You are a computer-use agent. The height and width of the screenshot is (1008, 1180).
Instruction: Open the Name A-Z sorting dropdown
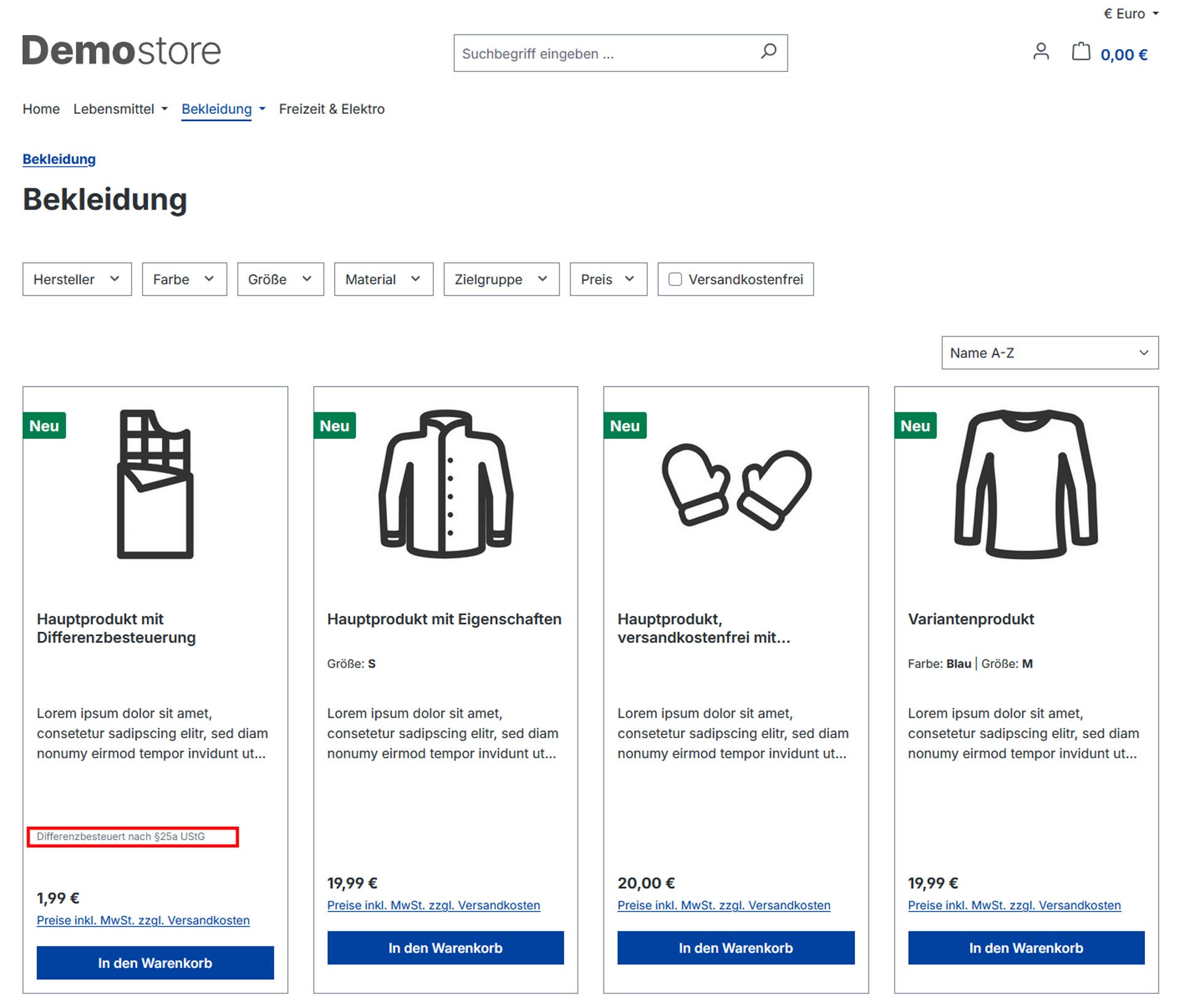[x=1049, y=353]
